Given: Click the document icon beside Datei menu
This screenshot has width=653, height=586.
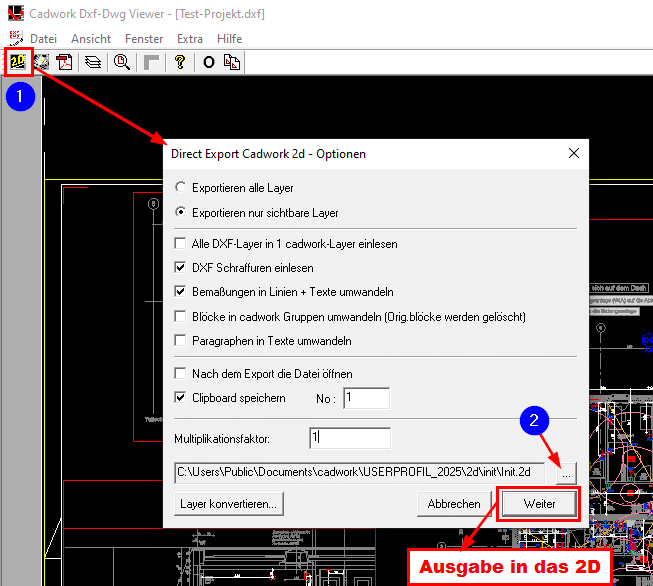Looking at the screenshot, I should coord(16,38).
